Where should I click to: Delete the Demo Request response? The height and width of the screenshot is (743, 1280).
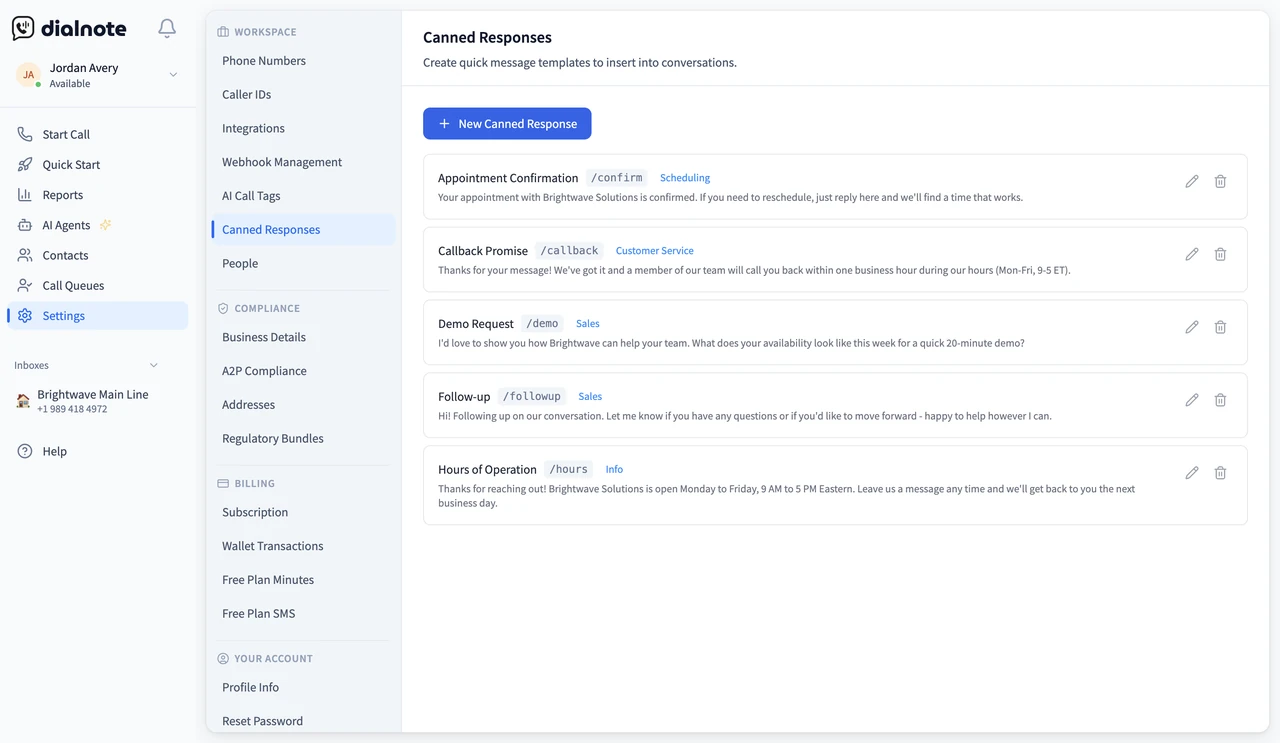click(1220, 327)
